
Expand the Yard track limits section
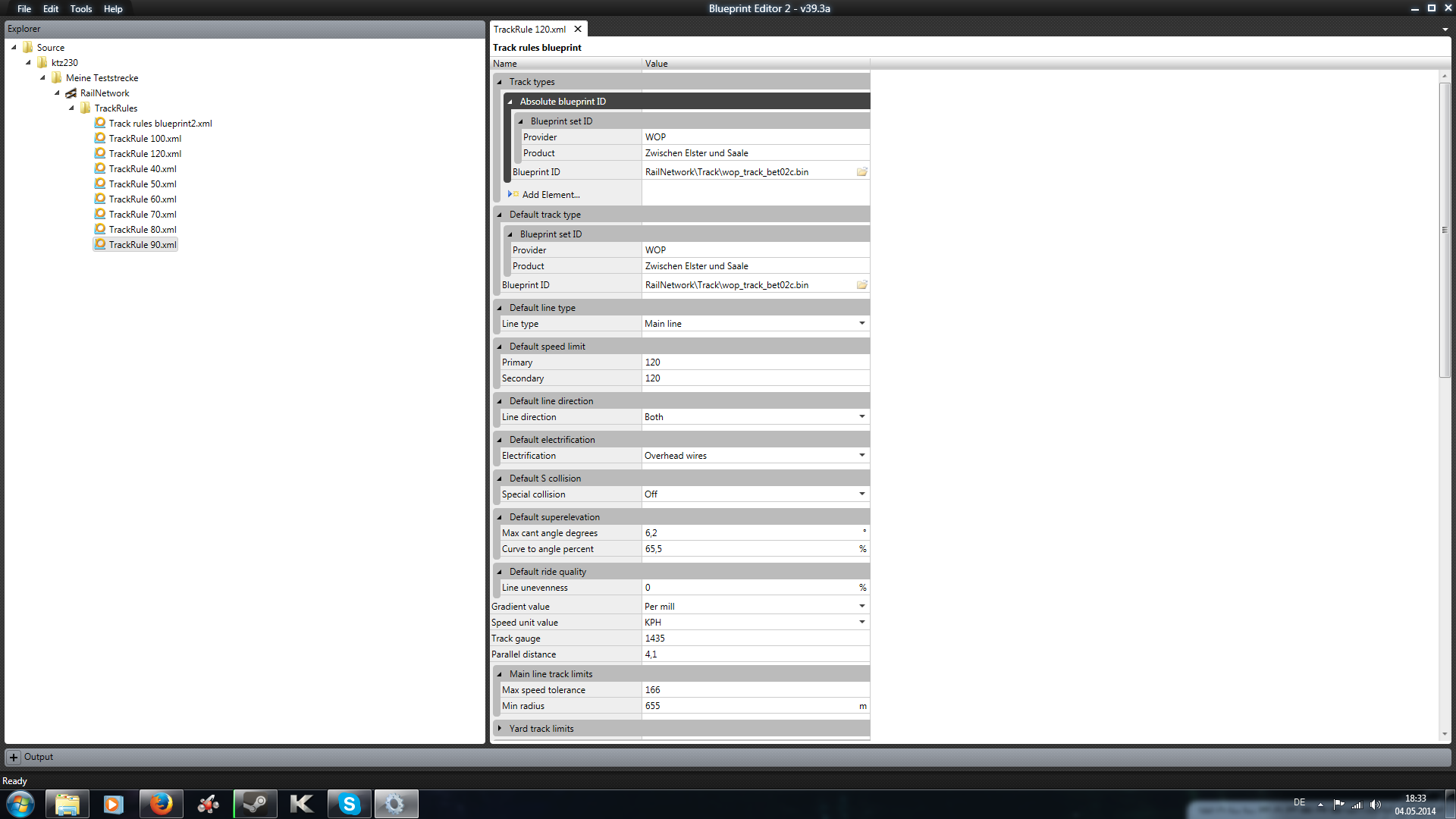500,729
